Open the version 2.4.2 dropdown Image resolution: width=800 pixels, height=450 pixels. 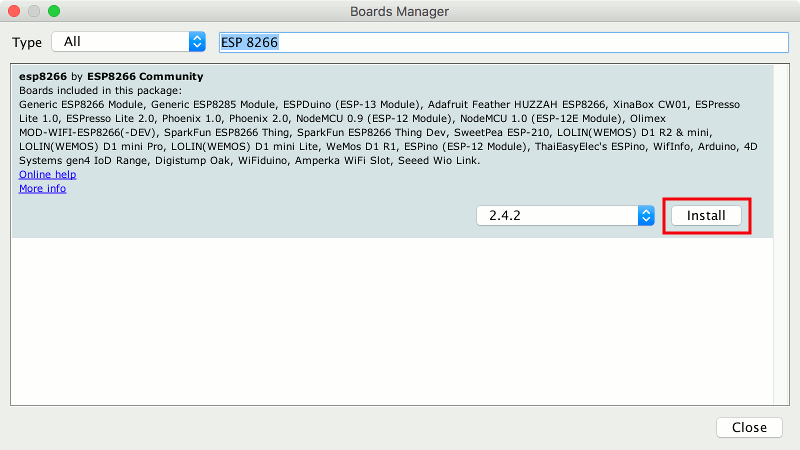(565, 215)
